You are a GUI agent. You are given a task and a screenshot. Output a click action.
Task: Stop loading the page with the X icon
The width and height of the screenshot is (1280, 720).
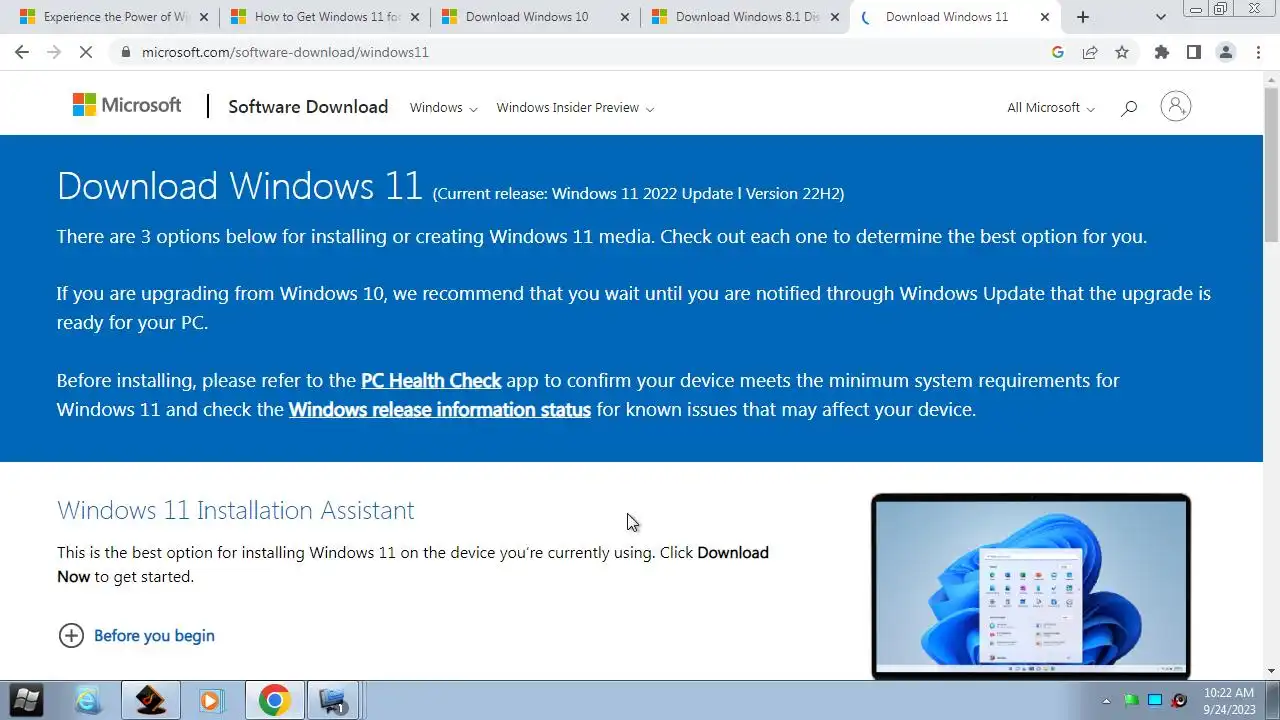tap(86, 52)
